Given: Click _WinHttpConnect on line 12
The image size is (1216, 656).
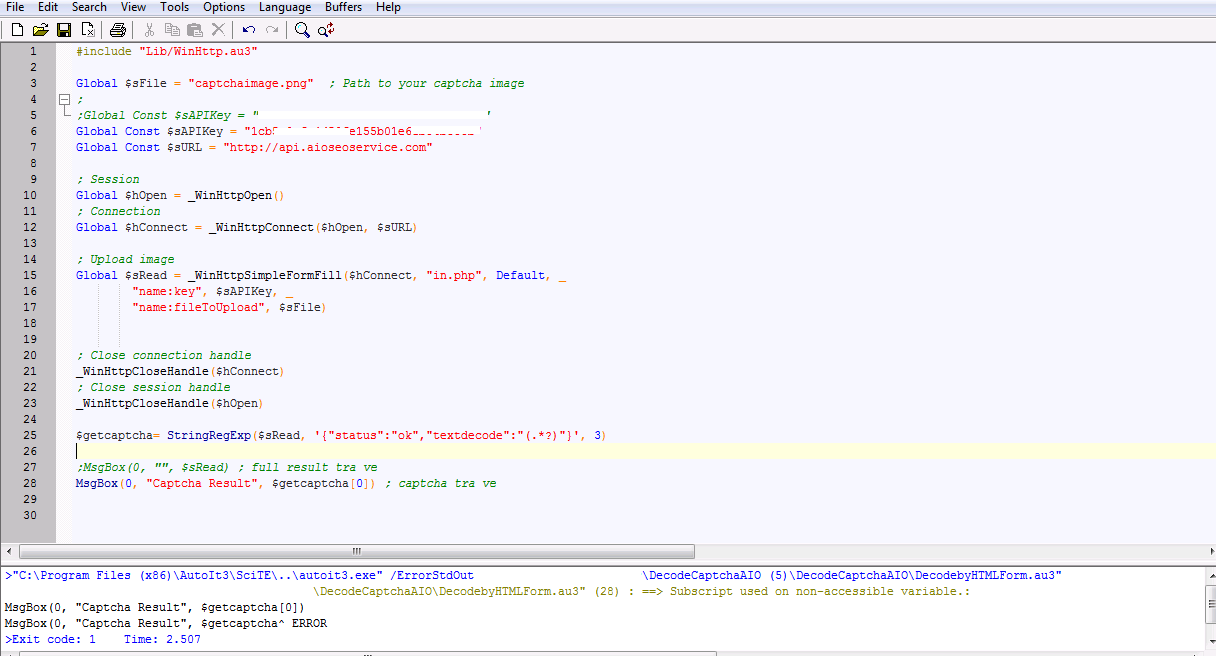Looking at the screenshot, I should pos(262,227).
